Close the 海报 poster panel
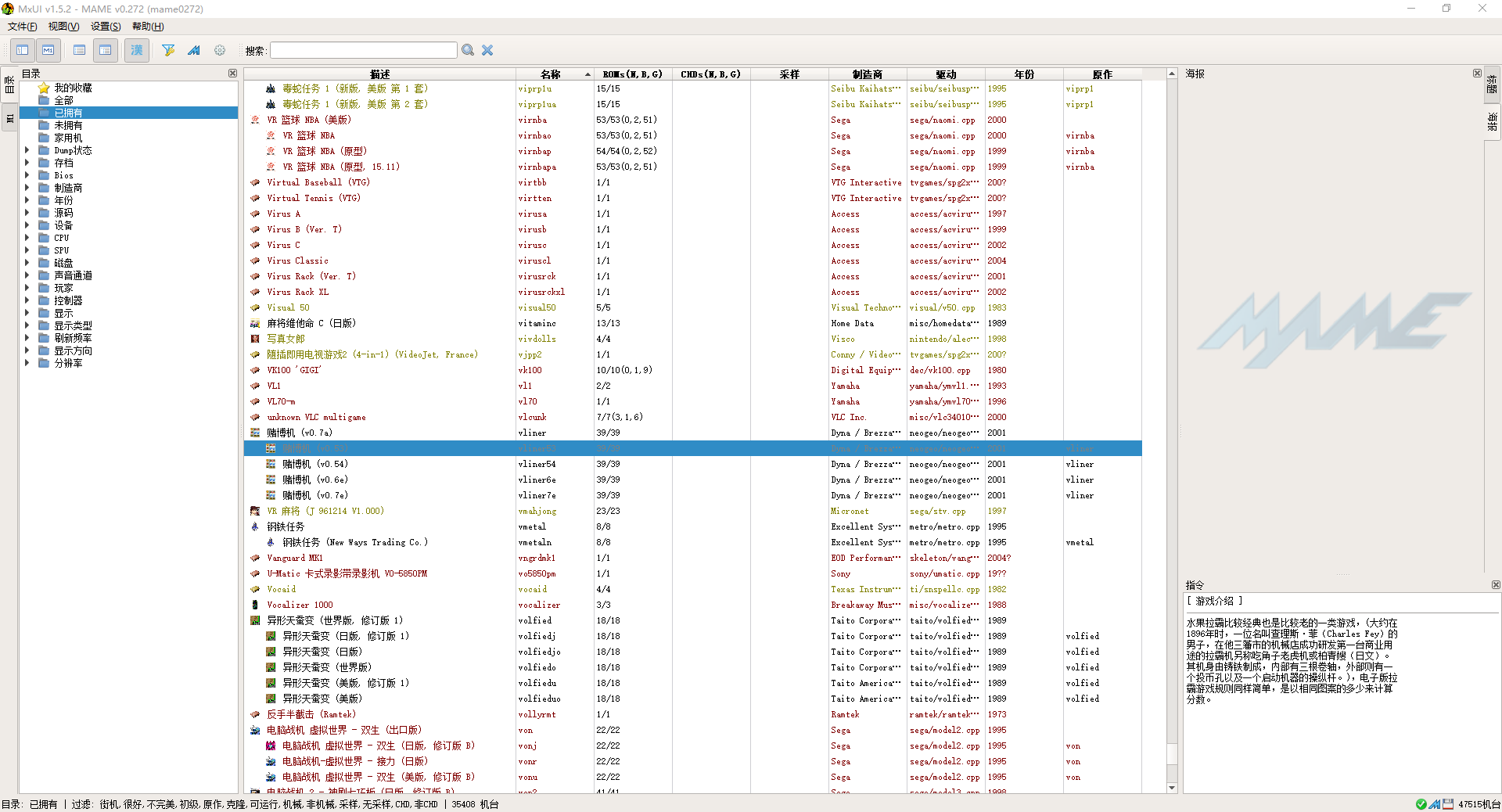 pyautogui.click(x=1477, y=74)
